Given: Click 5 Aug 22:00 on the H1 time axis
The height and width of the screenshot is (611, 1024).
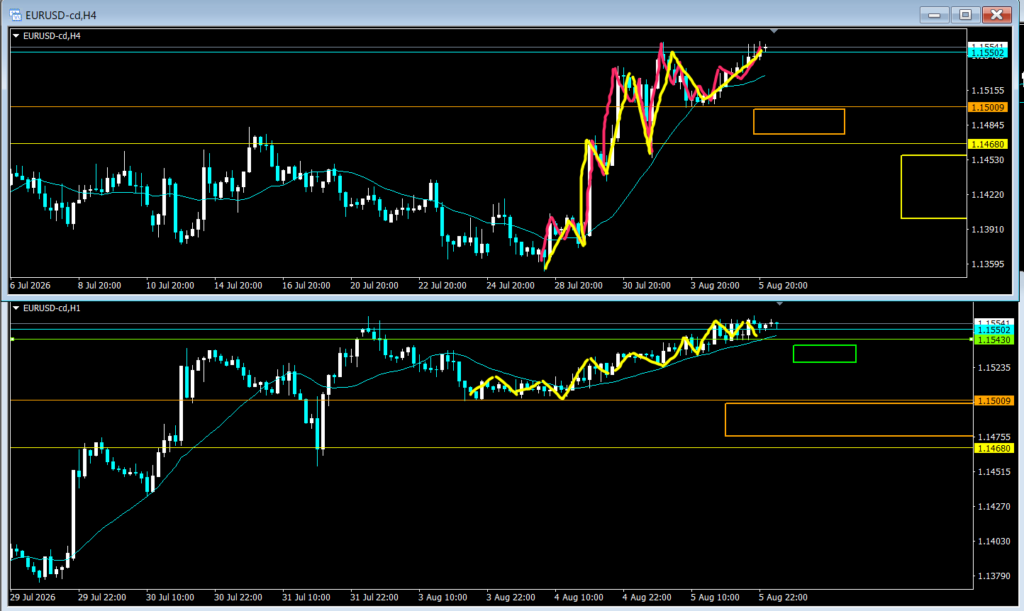Looking at the screenshot, I should (x=783, y=597).
